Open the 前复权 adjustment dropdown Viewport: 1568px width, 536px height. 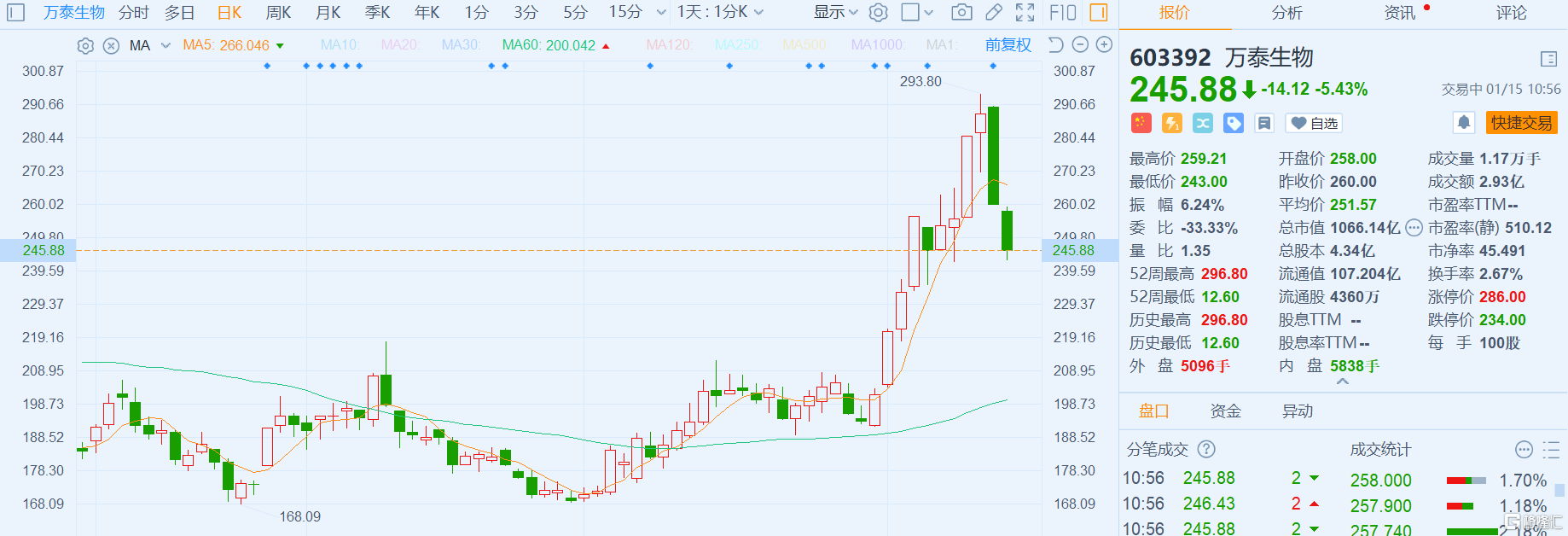tap(1008, 45)
